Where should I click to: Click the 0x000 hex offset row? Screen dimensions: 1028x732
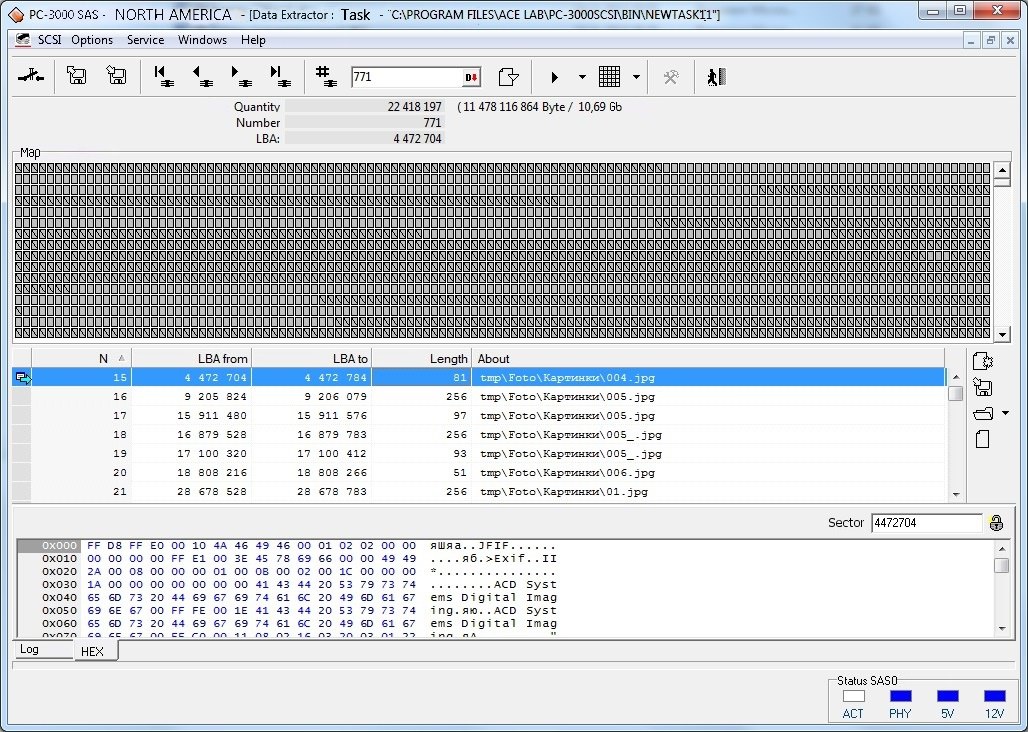point(49,546)
